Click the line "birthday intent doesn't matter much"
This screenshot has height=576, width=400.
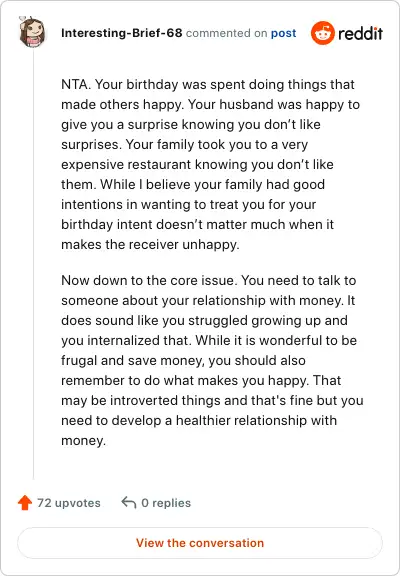[197, 224]
